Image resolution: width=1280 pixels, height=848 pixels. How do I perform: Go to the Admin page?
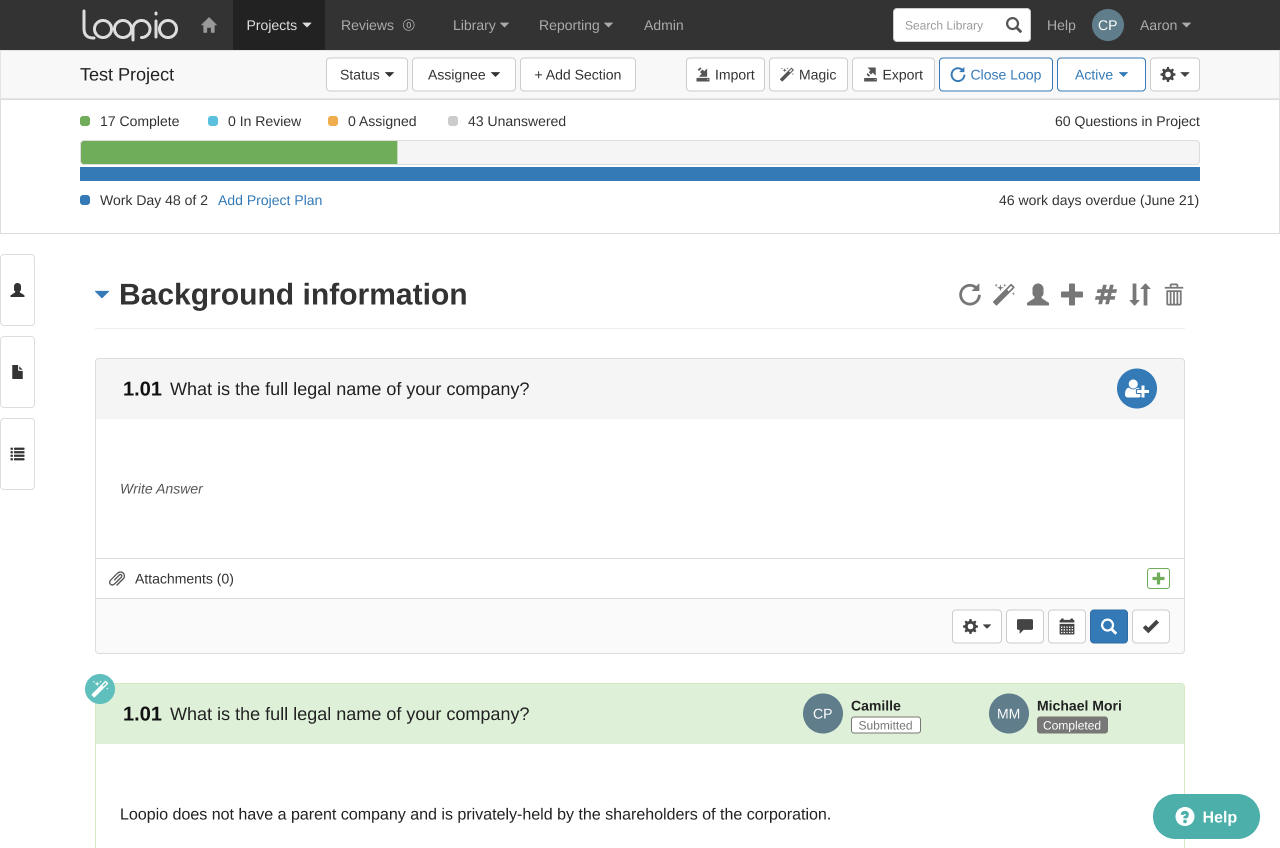pyautogui.click(x=664, y=25)
